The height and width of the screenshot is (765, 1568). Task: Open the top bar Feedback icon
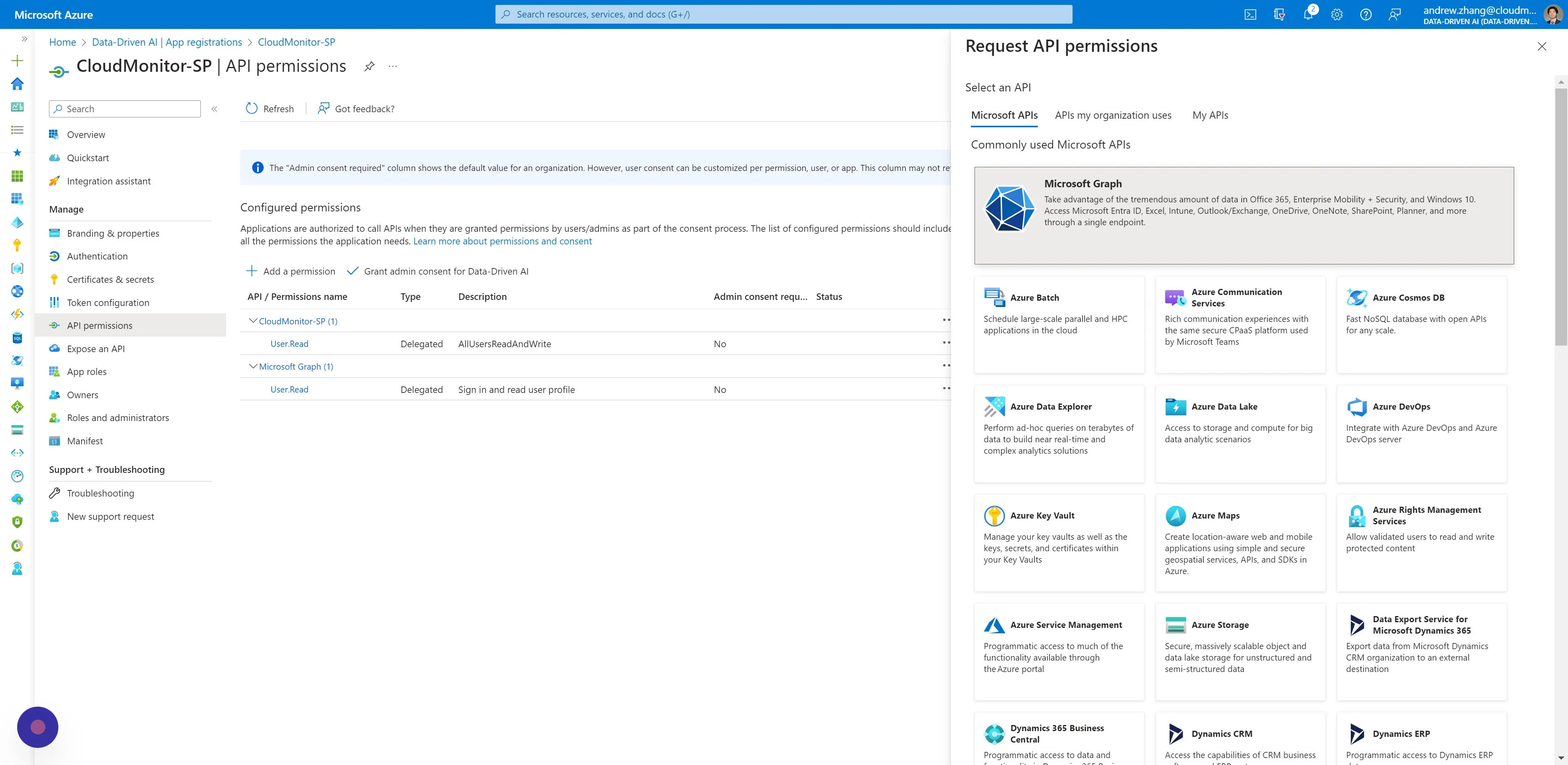coord(1395,15)
